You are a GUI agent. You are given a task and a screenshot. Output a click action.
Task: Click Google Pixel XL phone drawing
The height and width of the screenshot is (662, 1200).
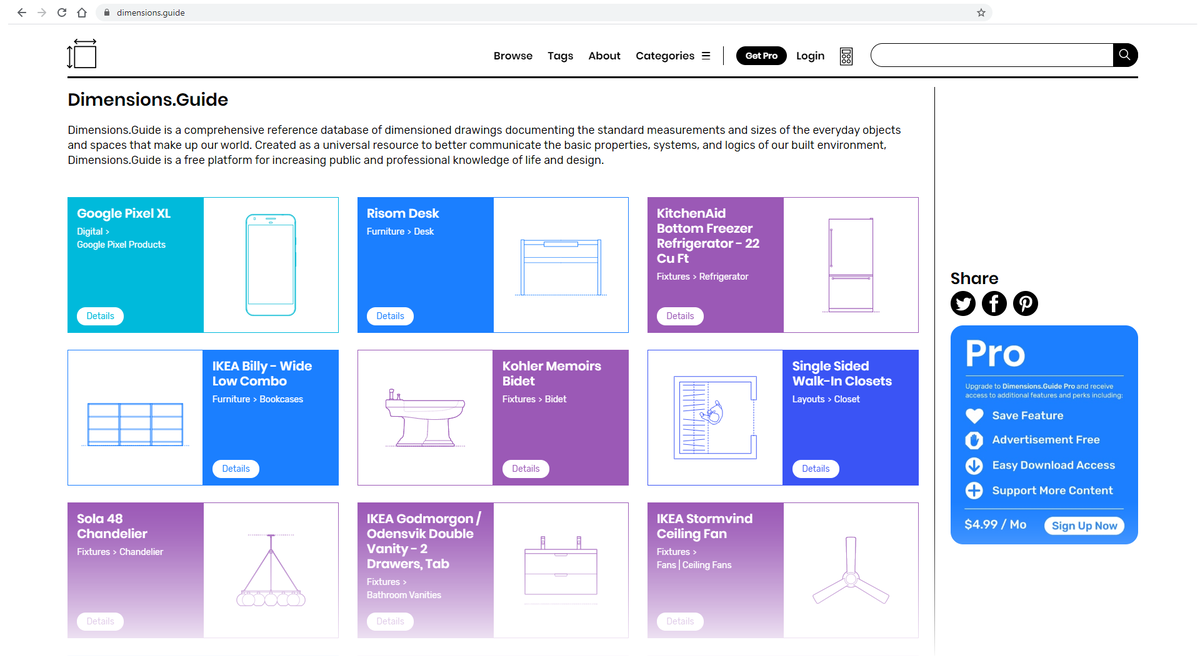(x=271, y=265)
